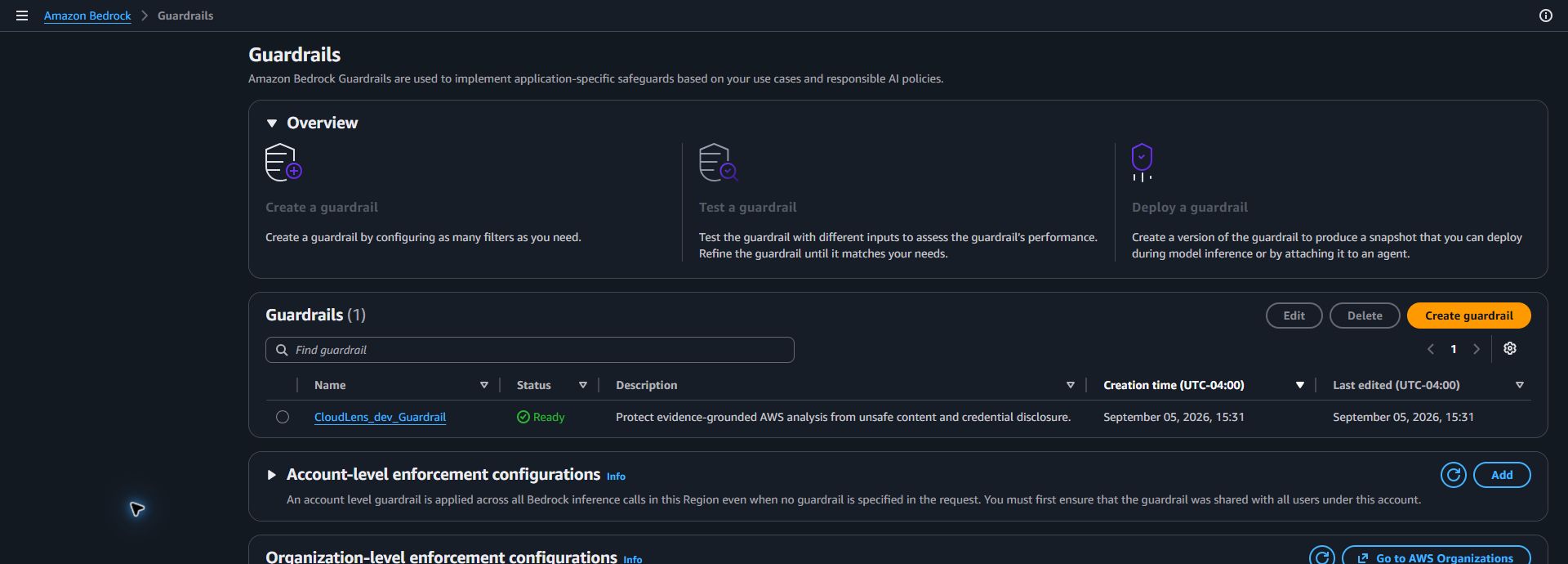The height and width of the screenshot is (564, 1568).
Task: Click Last edited (UTC-04:00) header
Action: pos(1396,385)
